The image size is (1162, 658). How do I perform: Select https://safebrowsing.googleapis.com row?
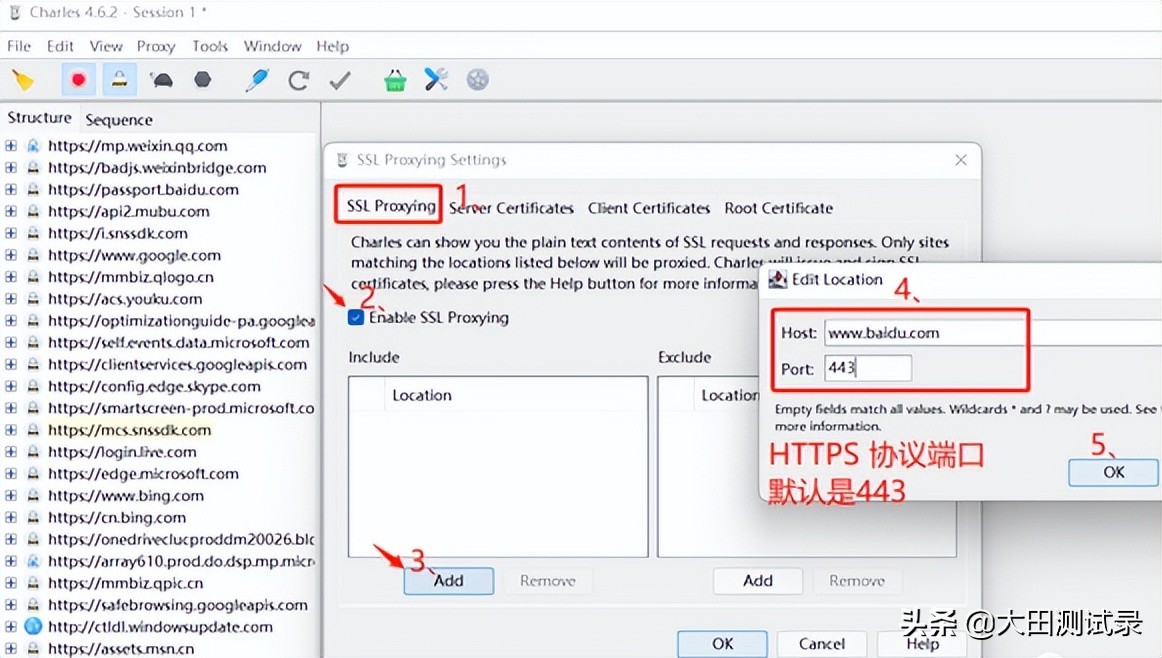click(x=178, y=605)
